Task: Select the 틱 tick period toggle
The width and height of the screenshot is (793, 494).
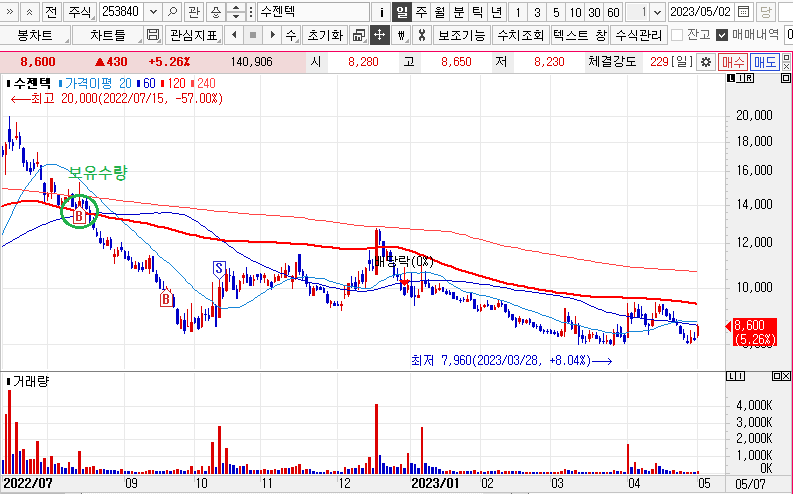Action: point(477,12)
